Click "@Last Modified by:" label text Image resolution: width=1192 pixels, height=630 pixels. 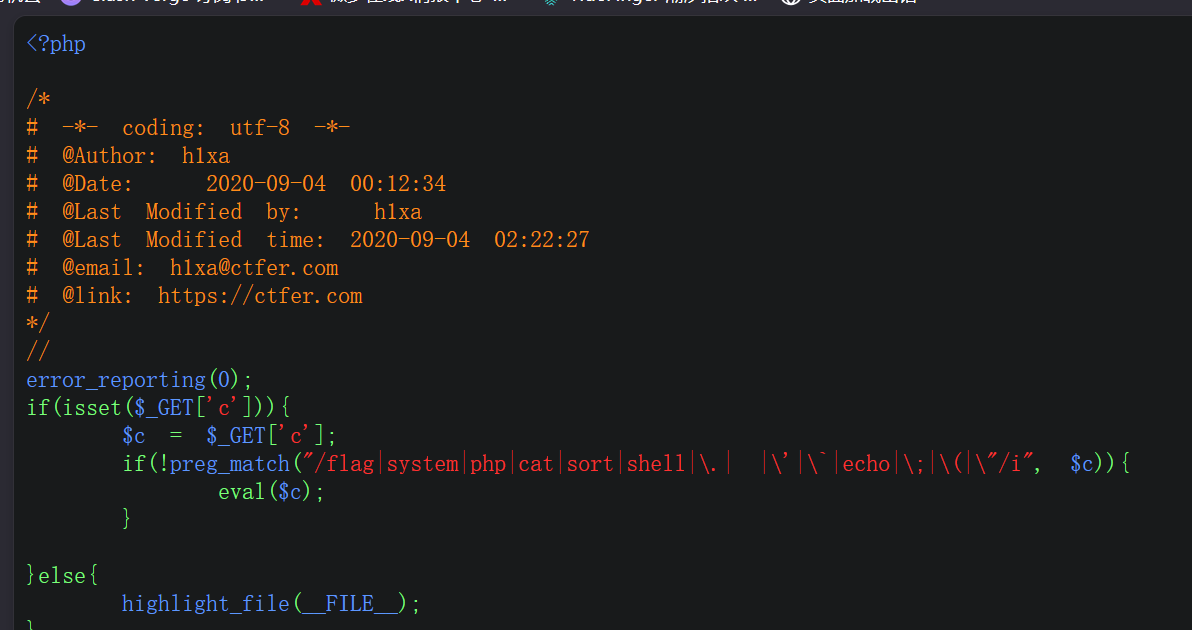[182, 211]
